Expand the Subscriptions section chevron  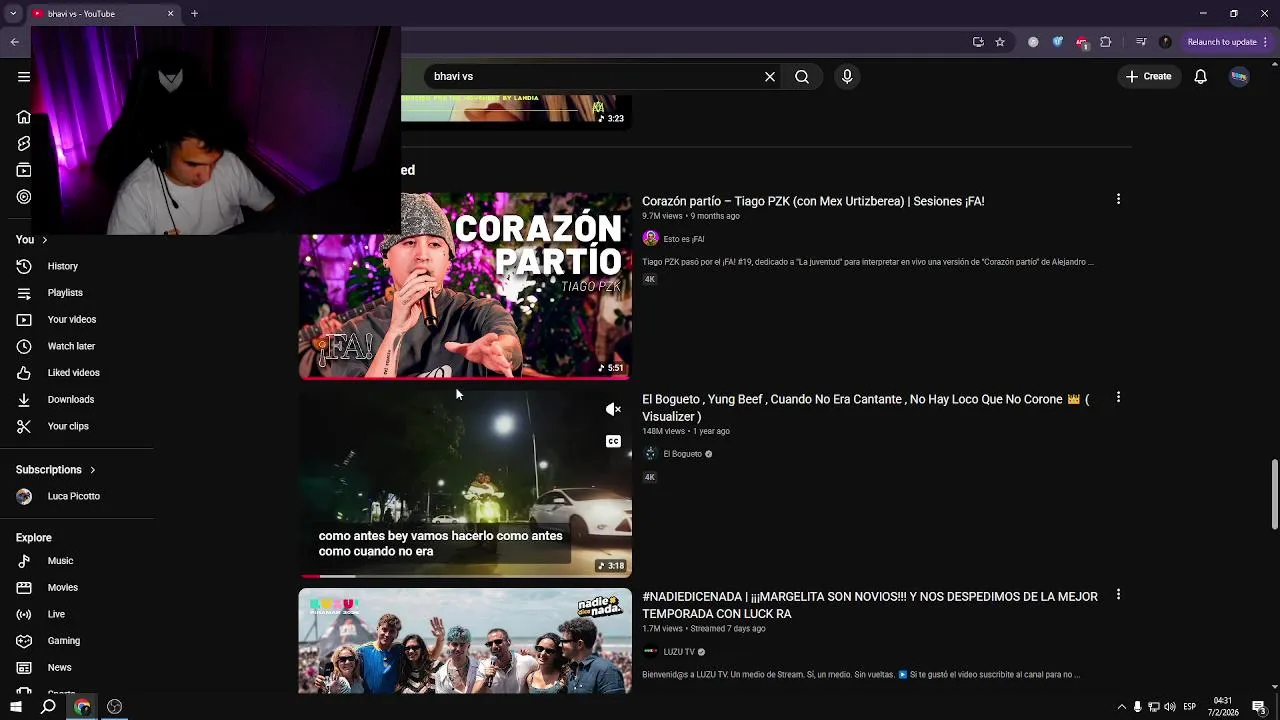pyautogui.click(x=92, y=470)
